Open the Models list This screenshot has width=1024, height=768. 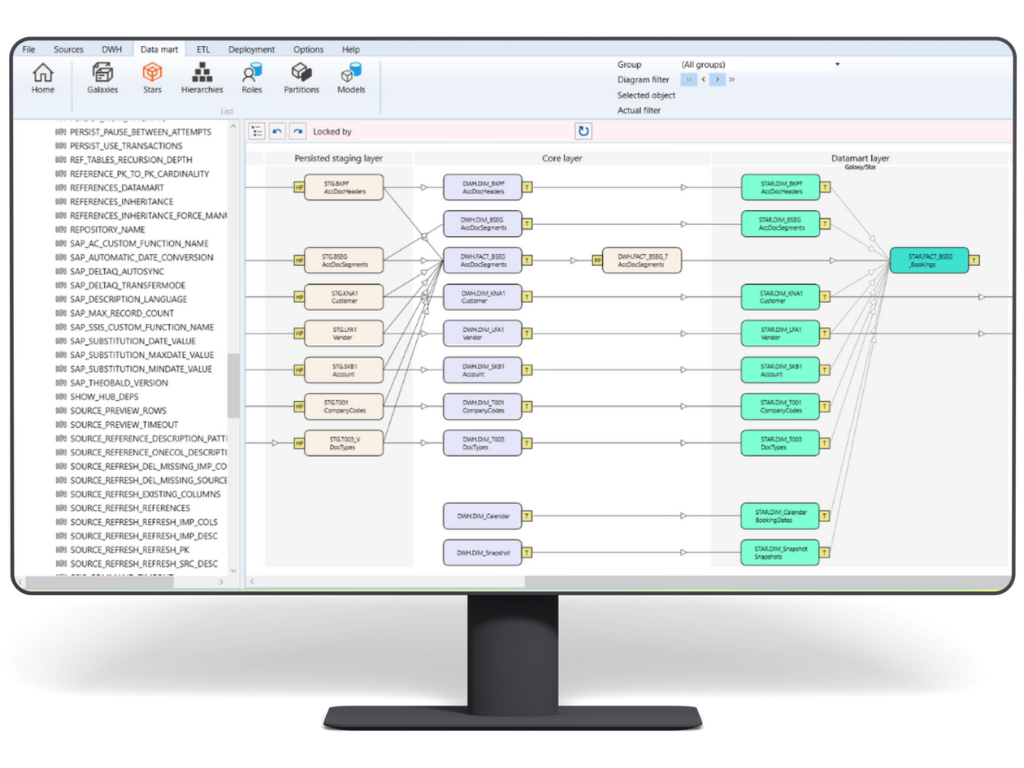click(x=351, y=76)
